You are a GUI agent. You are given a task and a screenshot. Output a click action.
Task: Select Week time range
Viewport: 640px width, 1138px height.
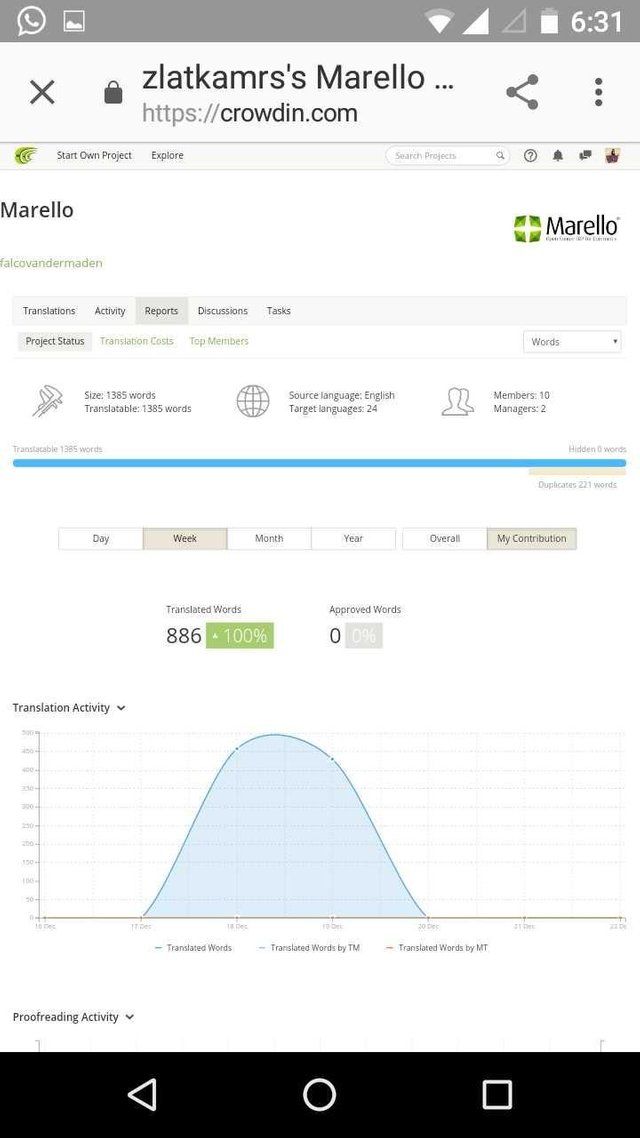coord(185,539)
